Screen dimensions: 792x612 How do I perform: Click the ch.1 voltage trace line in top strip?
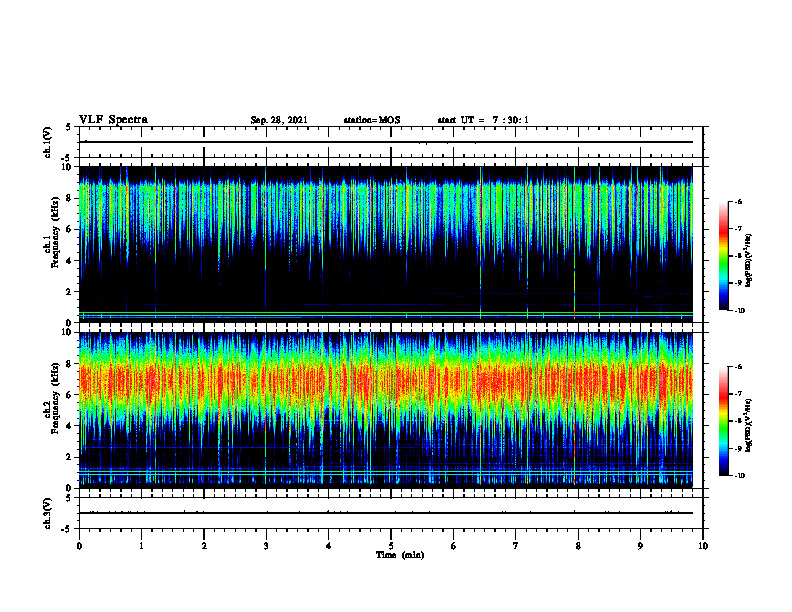(x=386, y=142)
